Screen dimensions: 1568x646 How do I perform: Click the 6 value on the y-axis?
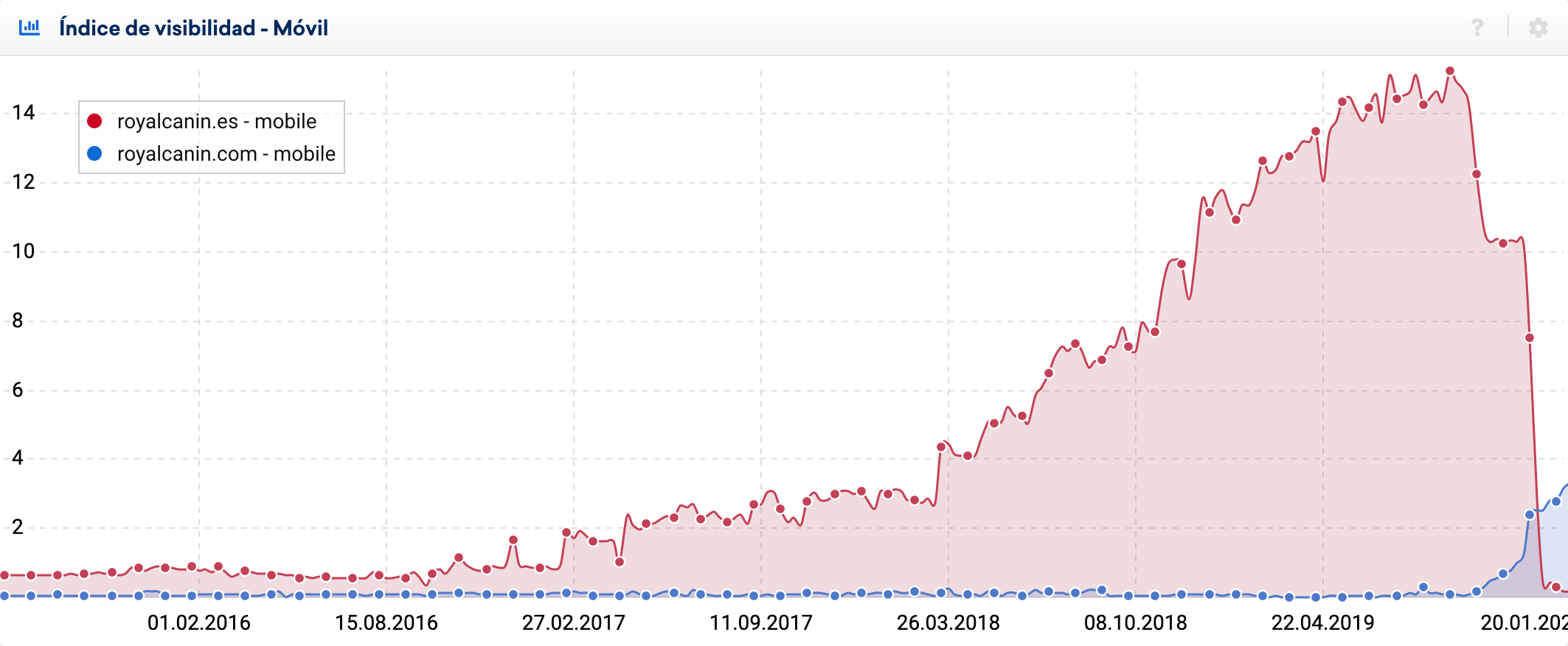click(x=18, y=390)
